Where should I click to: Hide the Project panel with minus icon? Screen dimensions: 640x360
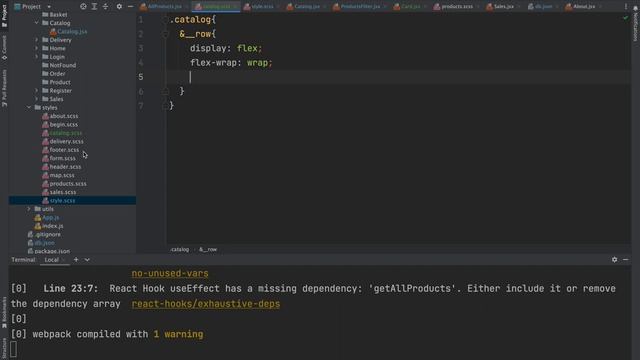click(130, 7)
